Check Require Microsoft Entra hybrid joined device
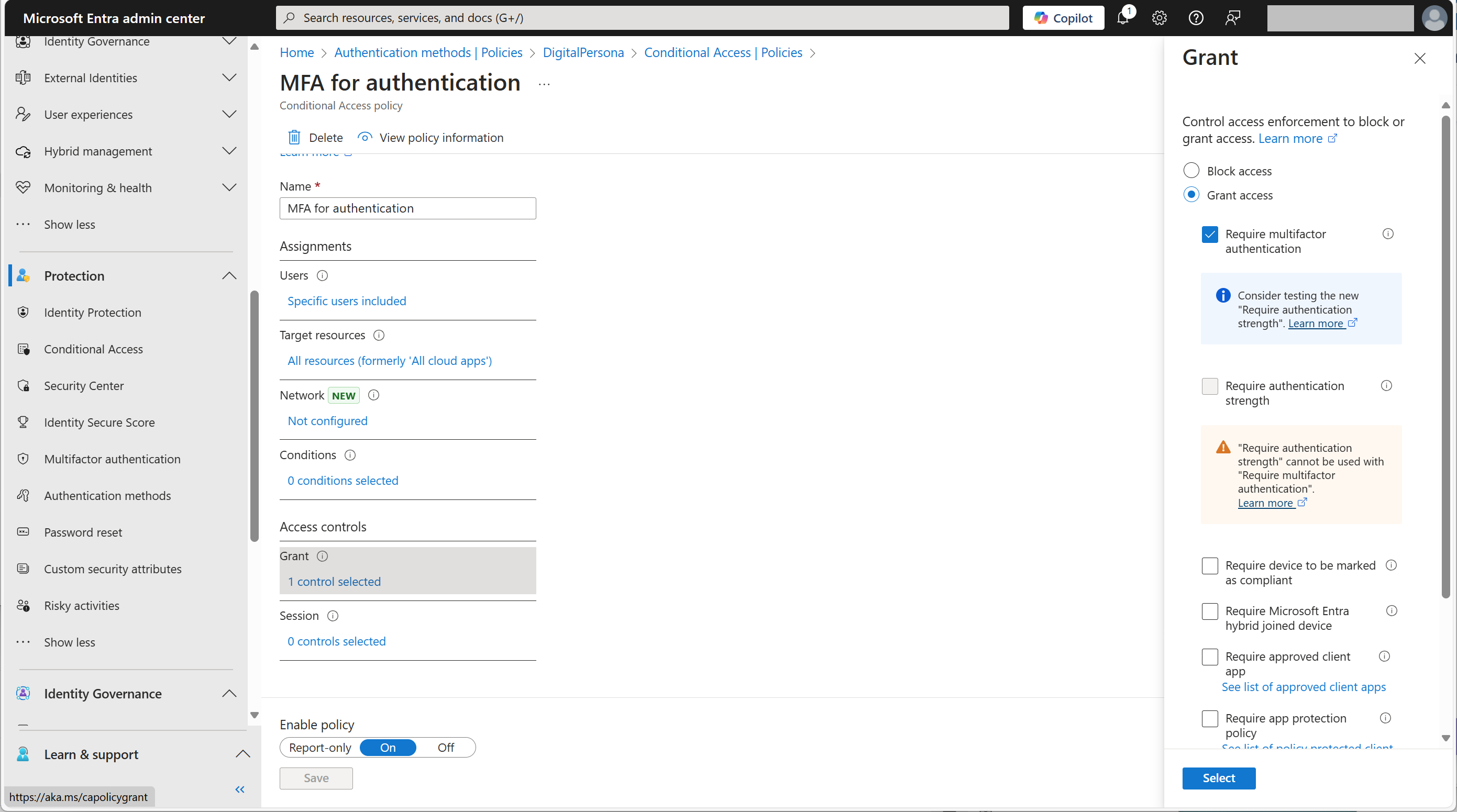The height and width of the screenshot is (812, 1457). tap(1210, 611)
